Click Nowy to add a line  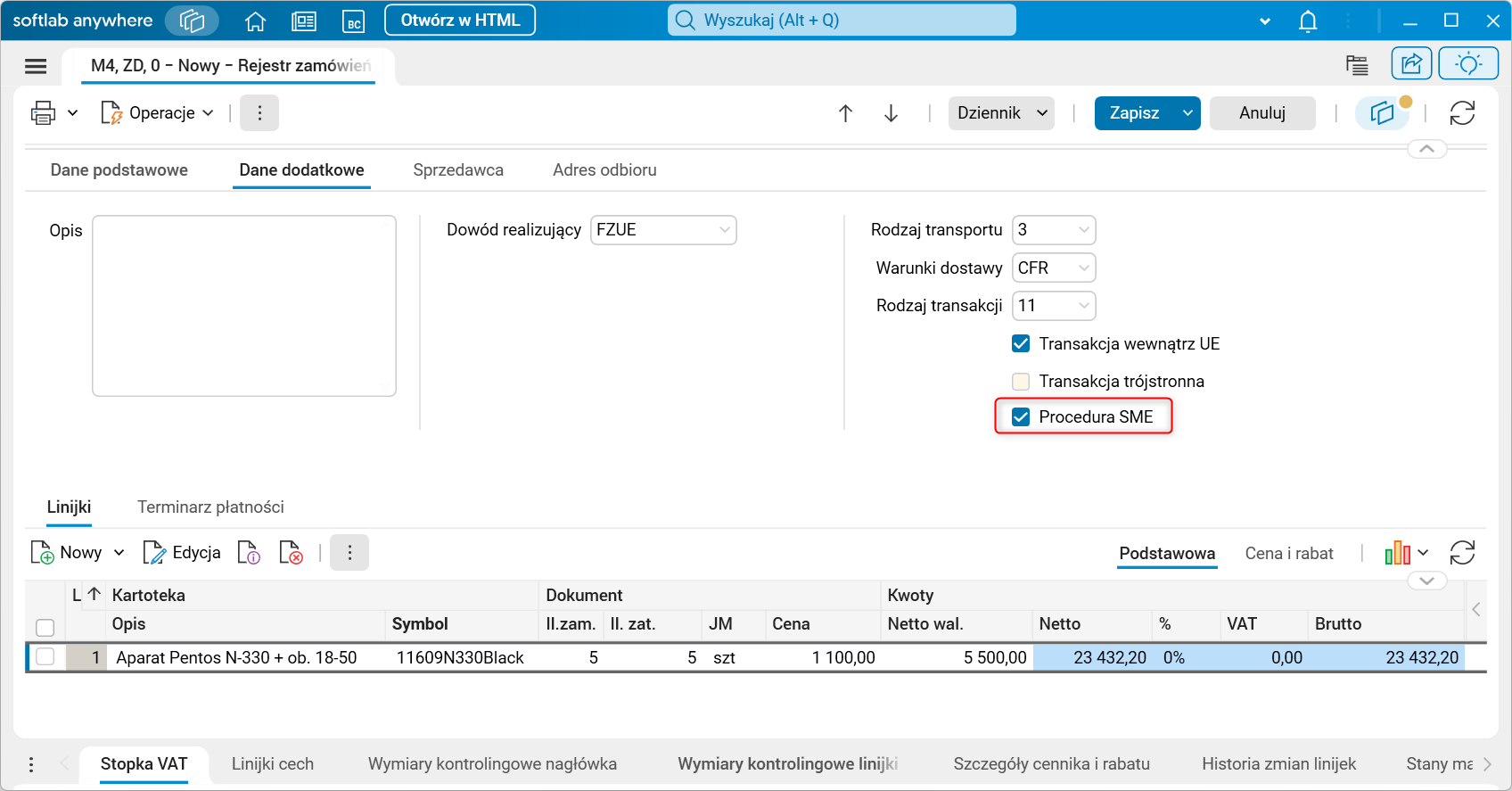click(x=67, y=553)
